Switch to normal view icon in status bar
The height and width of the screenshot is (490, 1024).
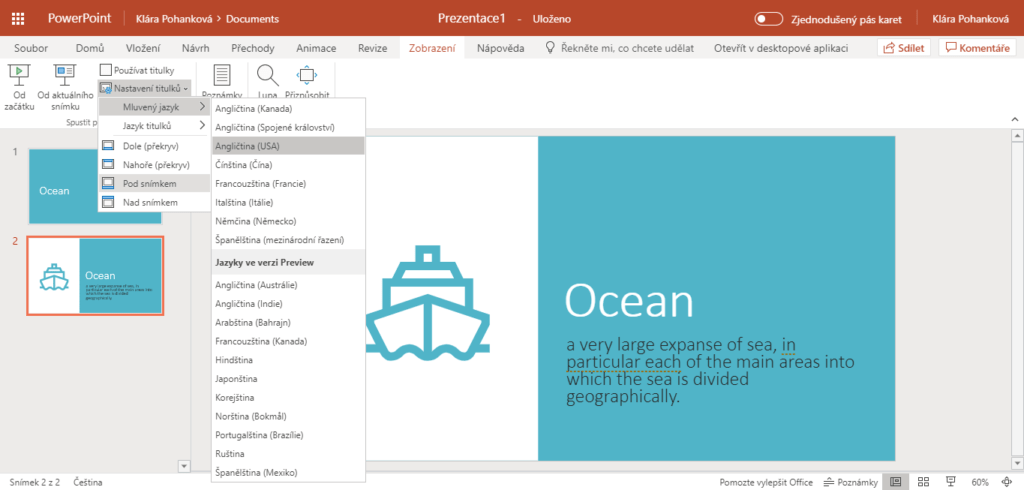896,482
